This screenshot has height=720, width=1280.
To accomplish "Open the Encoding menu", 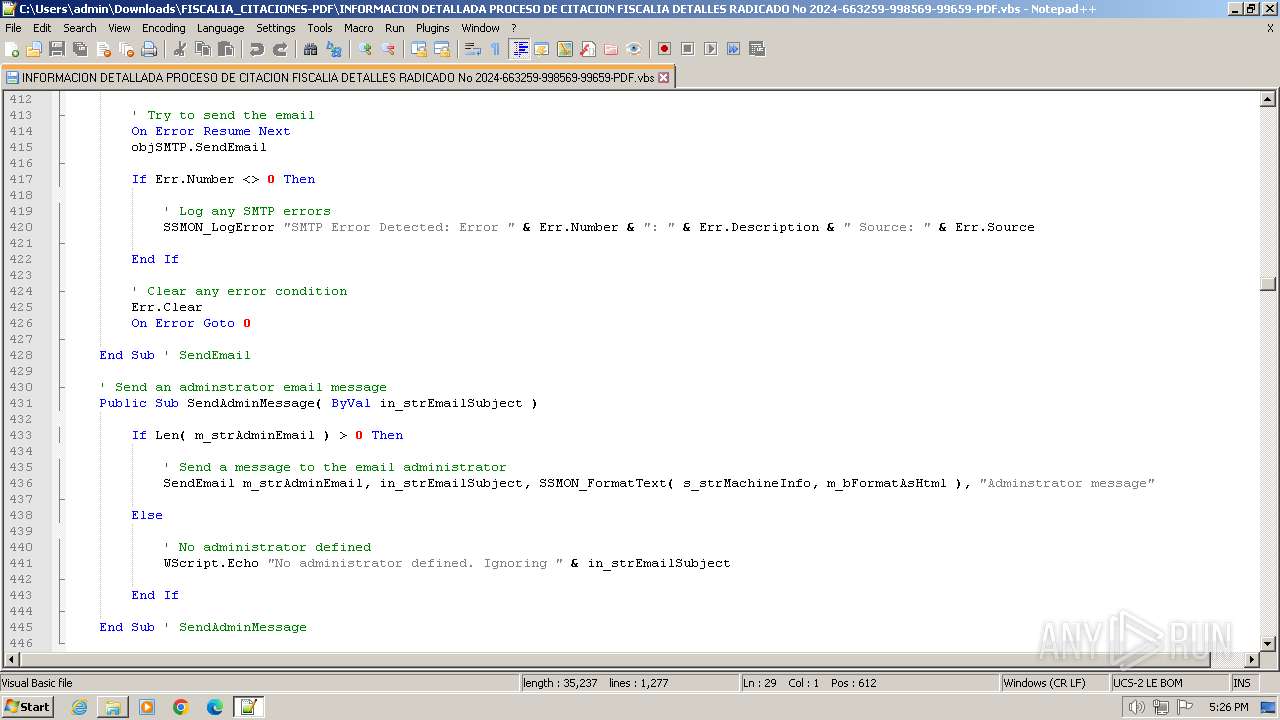I will pyautogui.click(x=163, y=28).
